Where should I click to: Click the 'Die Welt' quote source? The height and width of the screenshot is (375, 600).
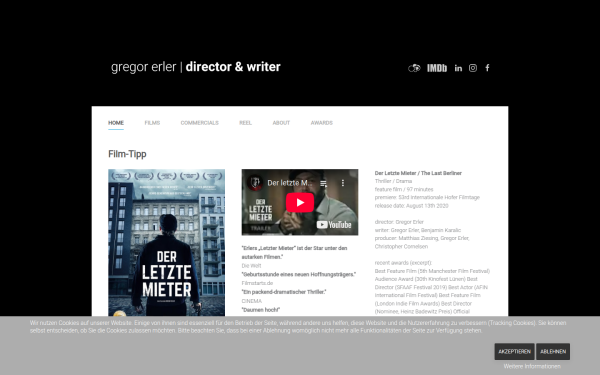[251, 266]
